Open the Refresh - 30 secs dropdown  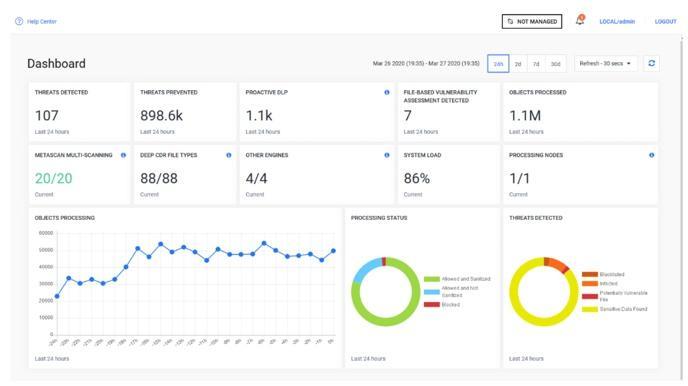[x=605, y=64]
